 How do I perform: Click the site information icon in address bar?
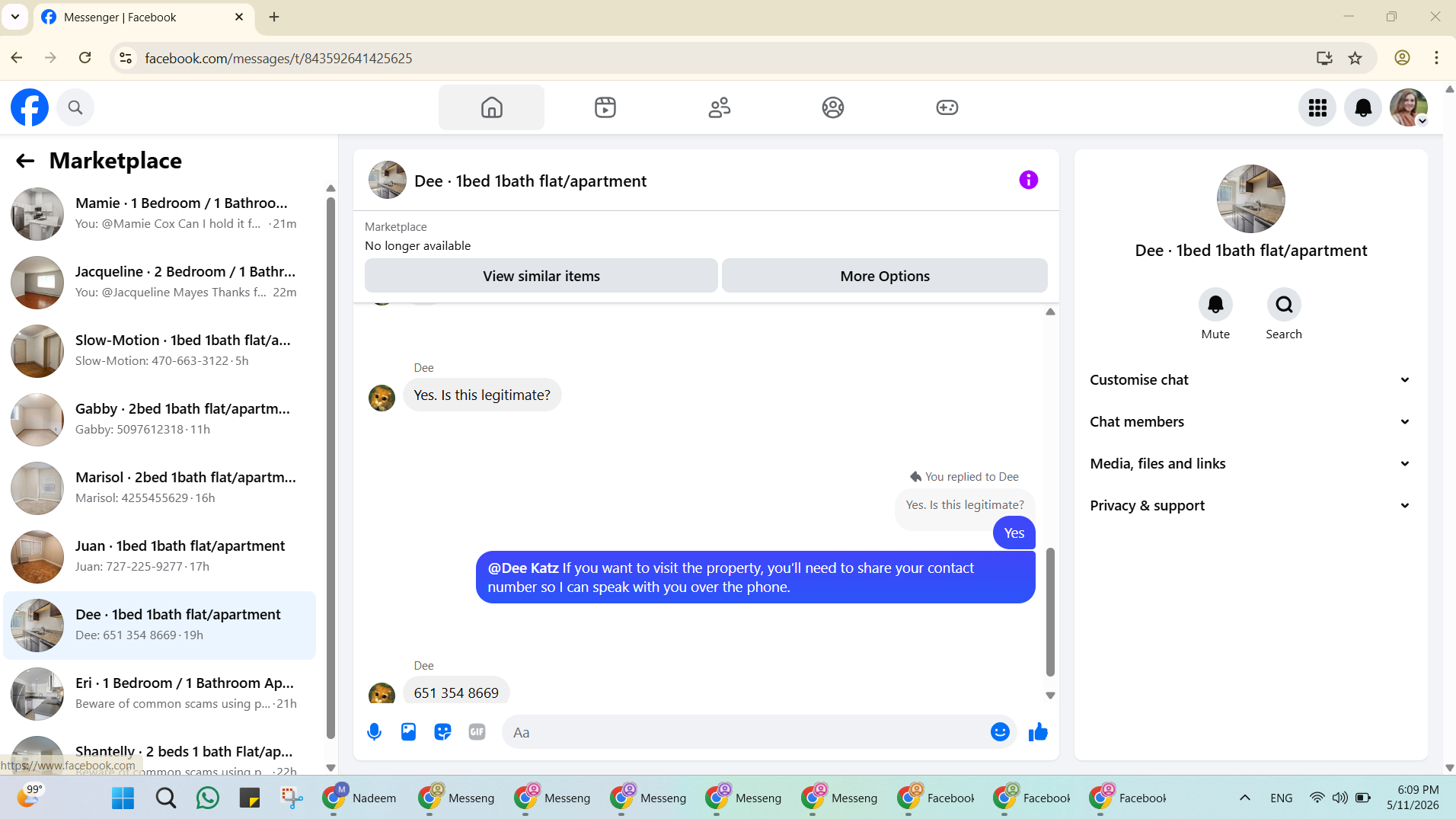[126, 58]
